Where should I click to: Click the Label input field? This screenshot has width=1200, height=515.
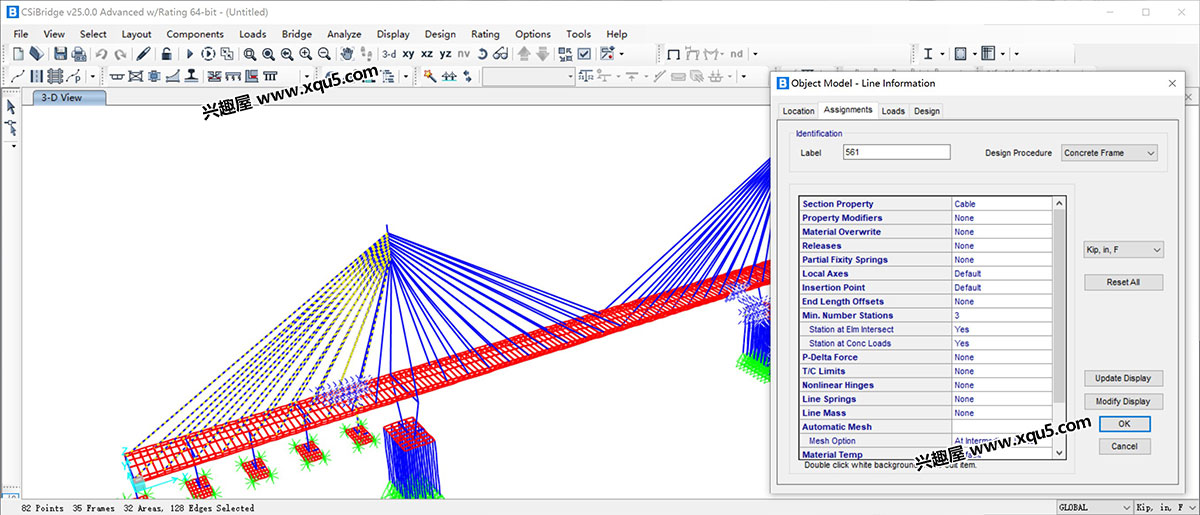click(x=896, y=153)
